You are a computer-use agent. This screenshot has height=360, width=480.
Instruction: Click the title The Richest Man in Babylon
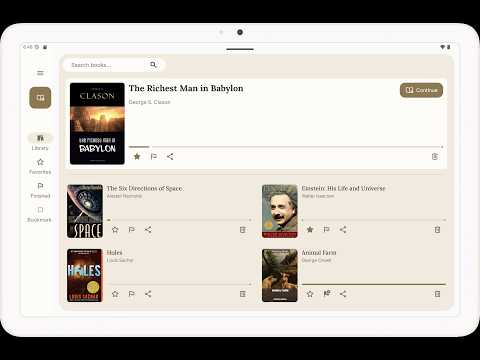186,88
